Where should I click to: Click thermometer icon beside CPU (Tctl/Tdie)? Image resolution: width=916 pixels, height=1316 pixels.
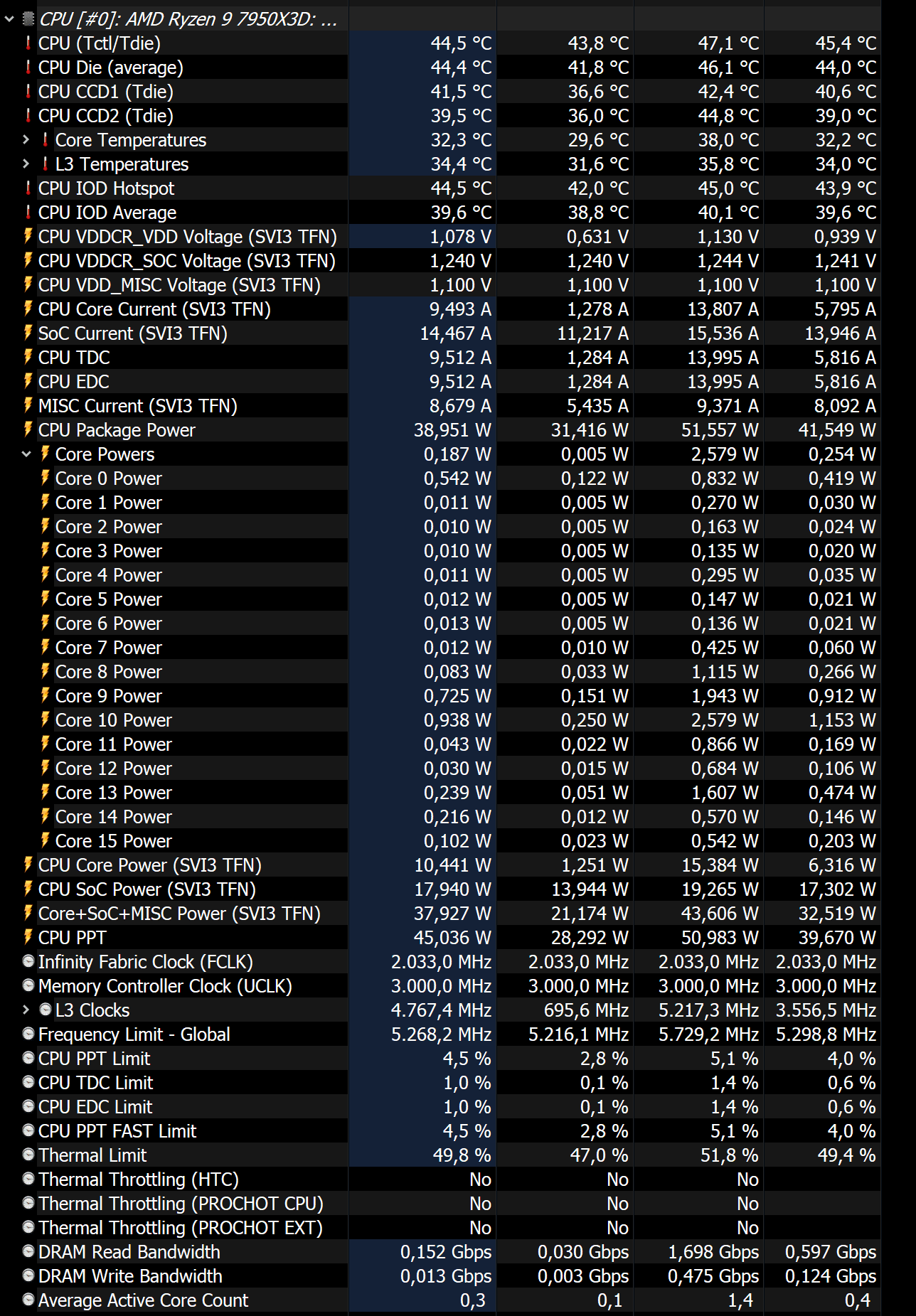[x=28, y=43]
